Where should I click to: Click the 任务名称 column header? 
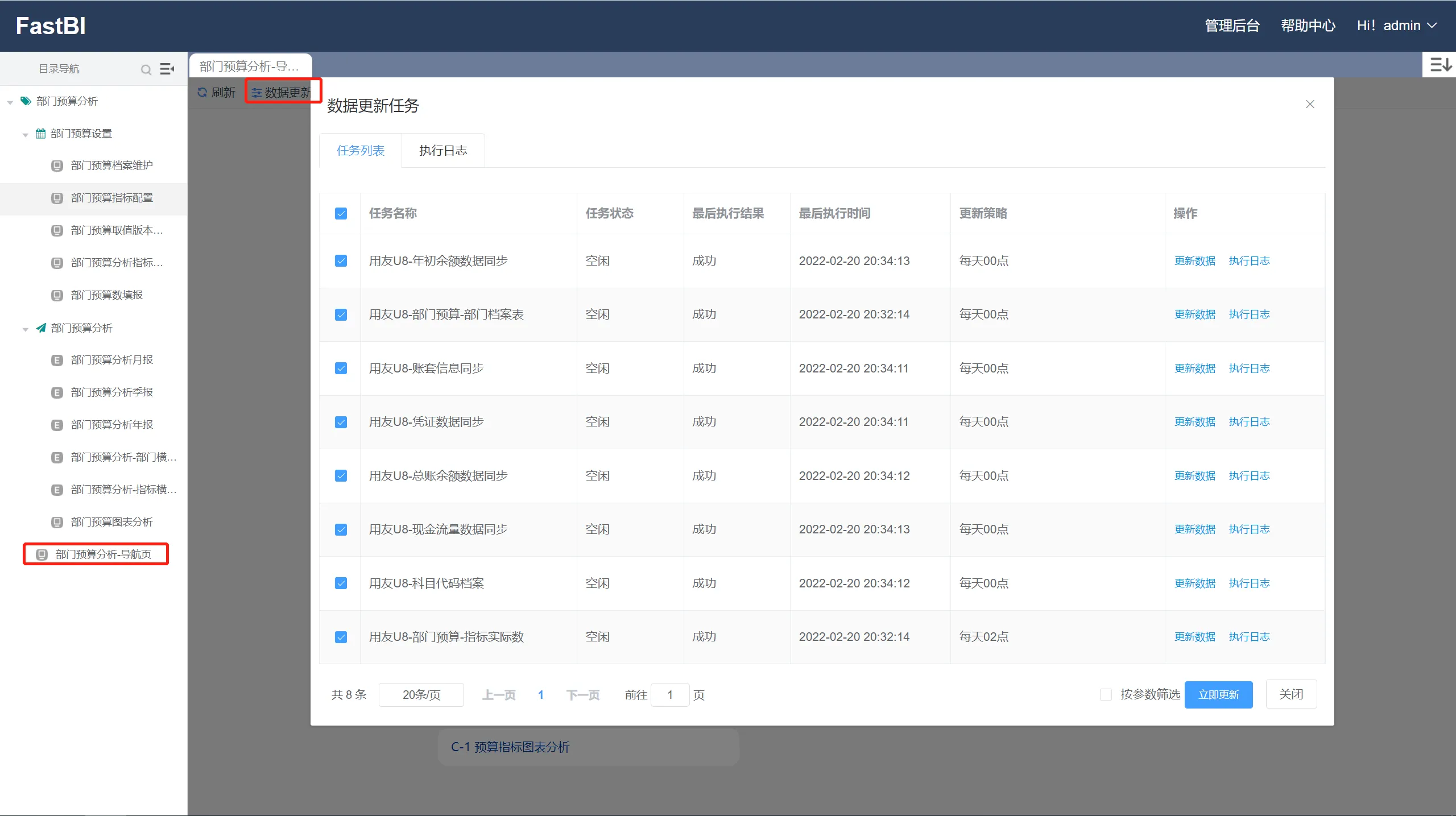[x=392, y=213]
